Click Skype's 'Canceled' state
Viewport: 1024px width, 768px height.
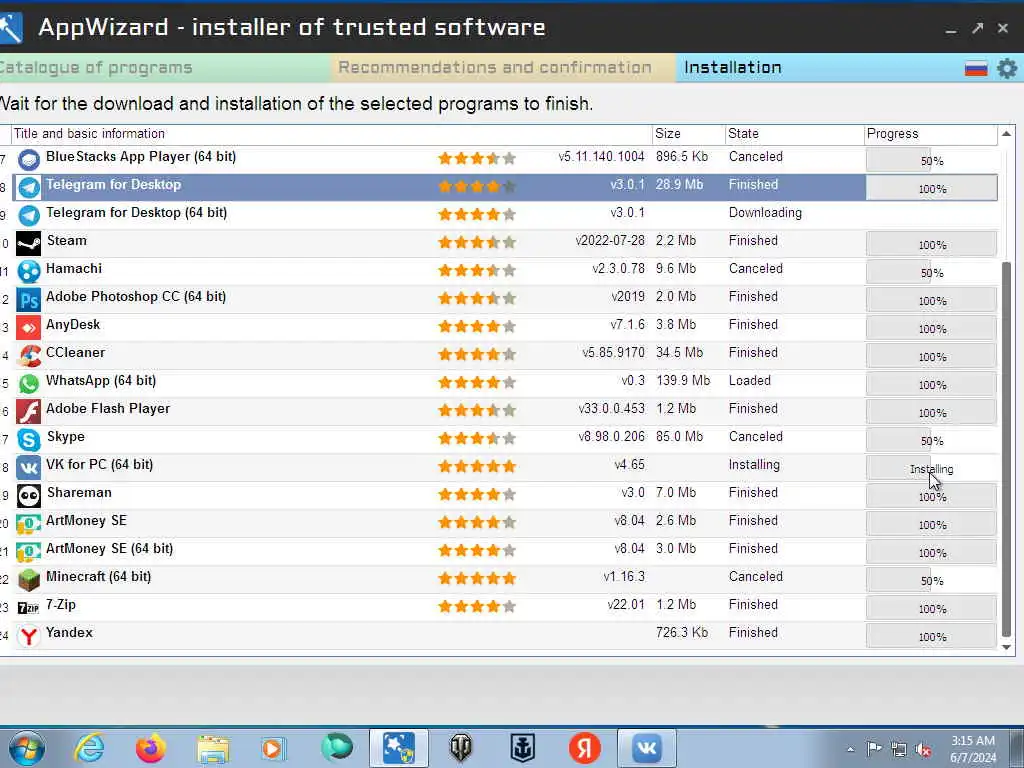pos(756,437)
